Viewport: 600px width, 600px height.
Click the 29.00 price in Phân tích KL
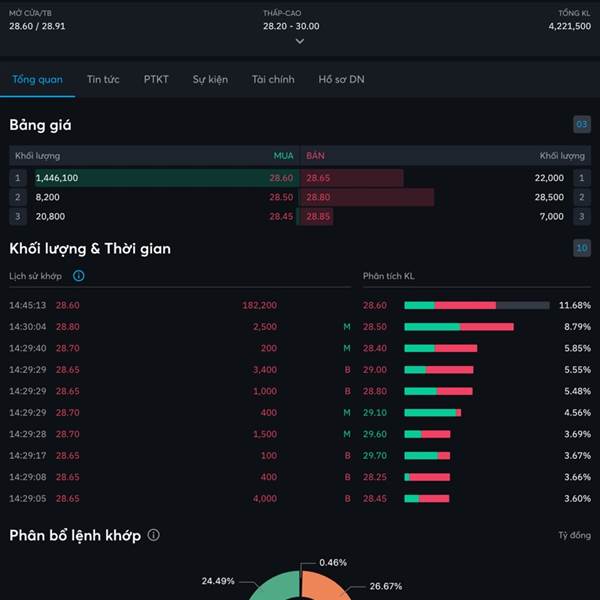point(375,370)
